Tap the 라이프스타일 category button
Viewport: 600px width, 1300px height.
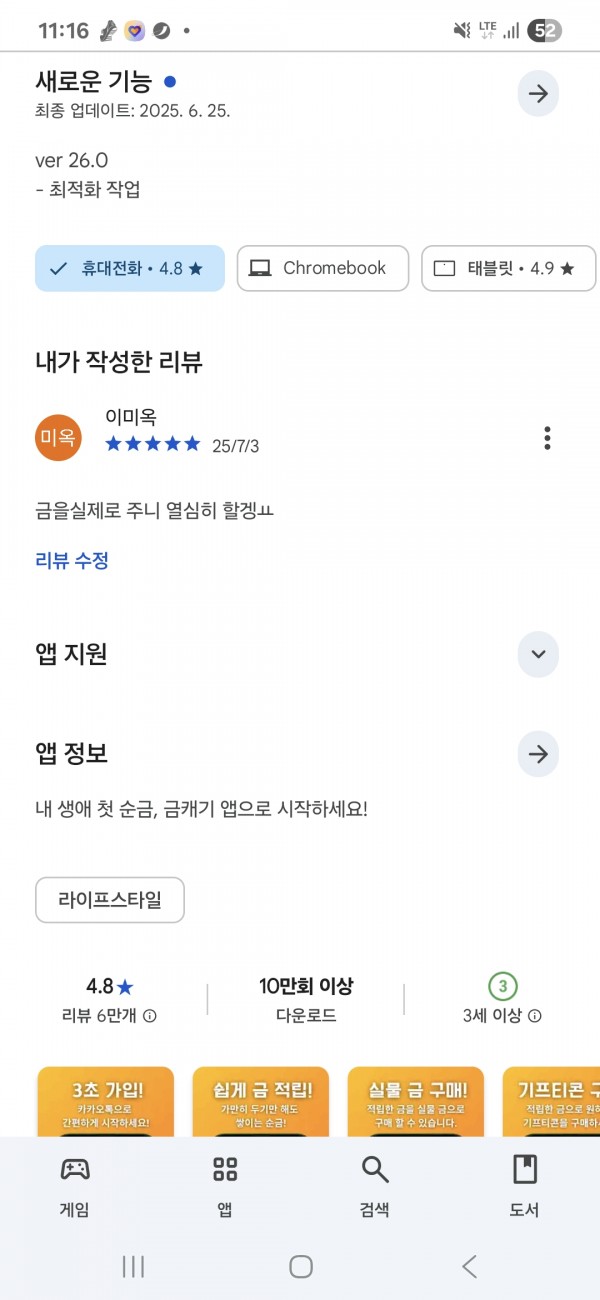pos(110,900)
